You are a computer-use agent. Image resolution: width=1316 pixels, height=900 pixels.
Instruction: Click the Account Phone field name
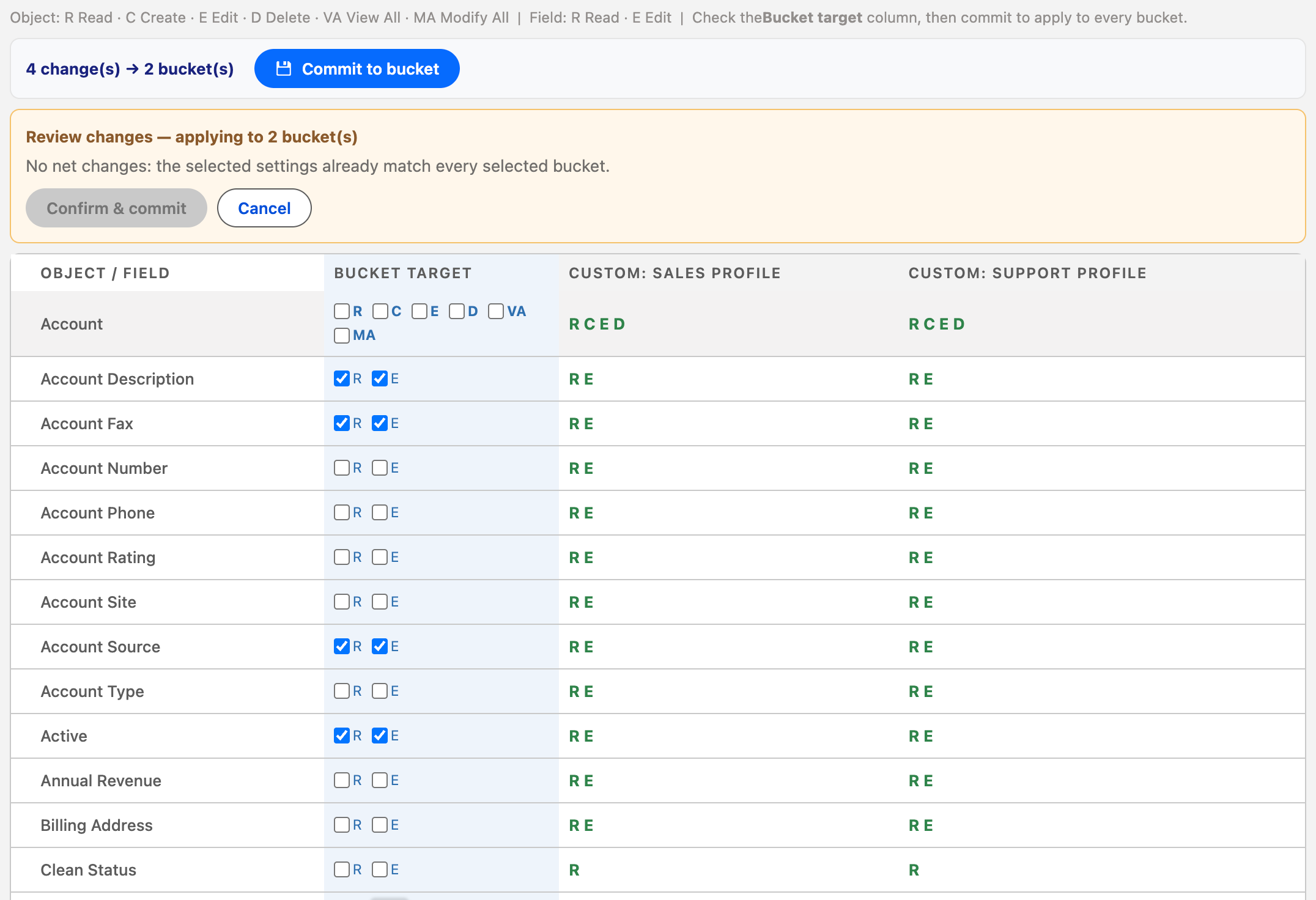(98, 513)
